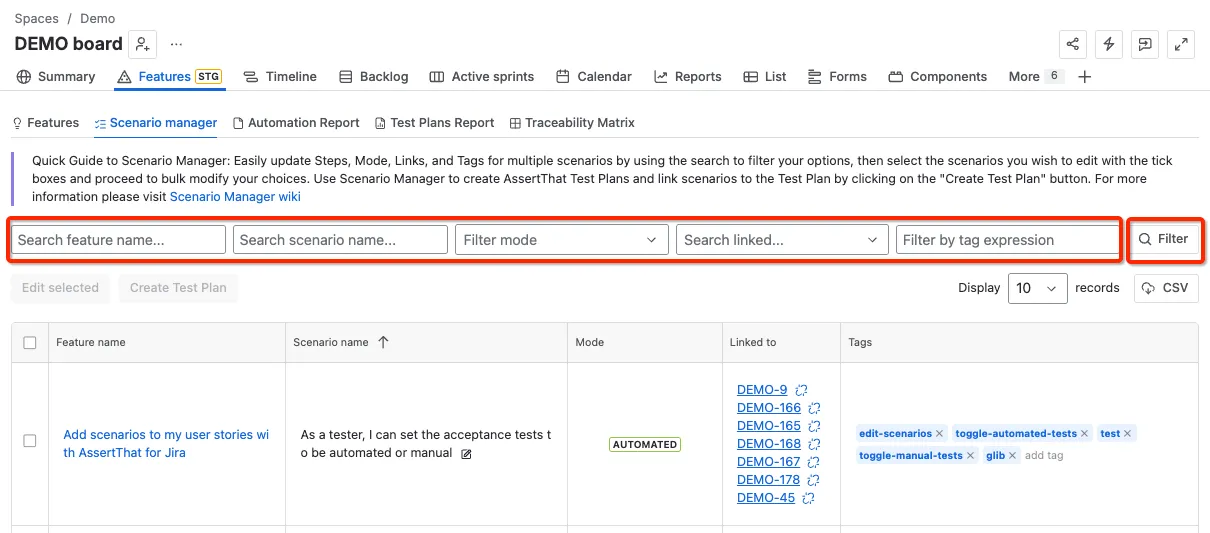Click the give feedback icon button
Screen dimensions: 1210x533
tap(1145, 44)
